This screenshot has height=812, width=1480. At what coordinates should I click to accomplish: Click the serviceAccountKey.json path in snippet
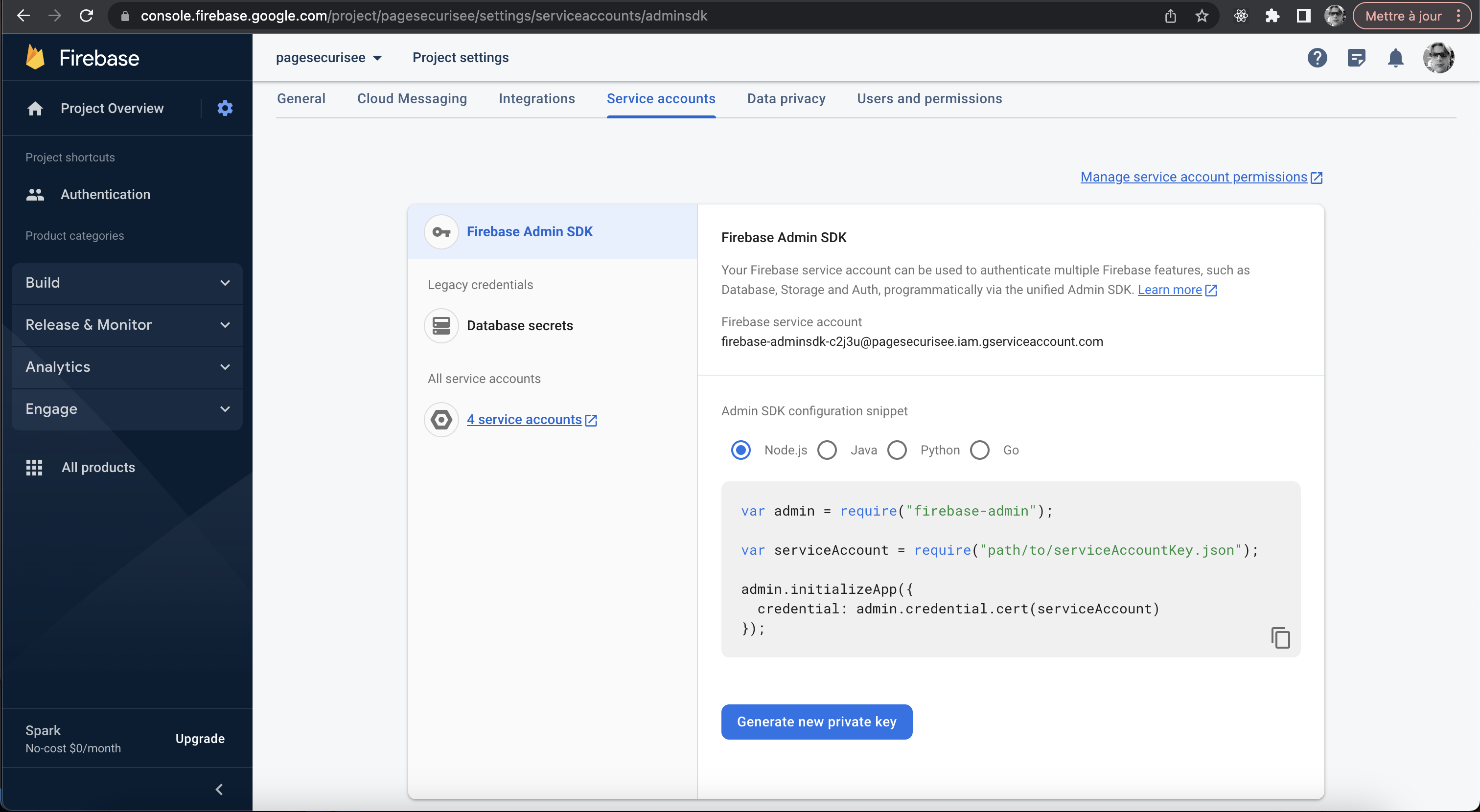[1110, 550]
